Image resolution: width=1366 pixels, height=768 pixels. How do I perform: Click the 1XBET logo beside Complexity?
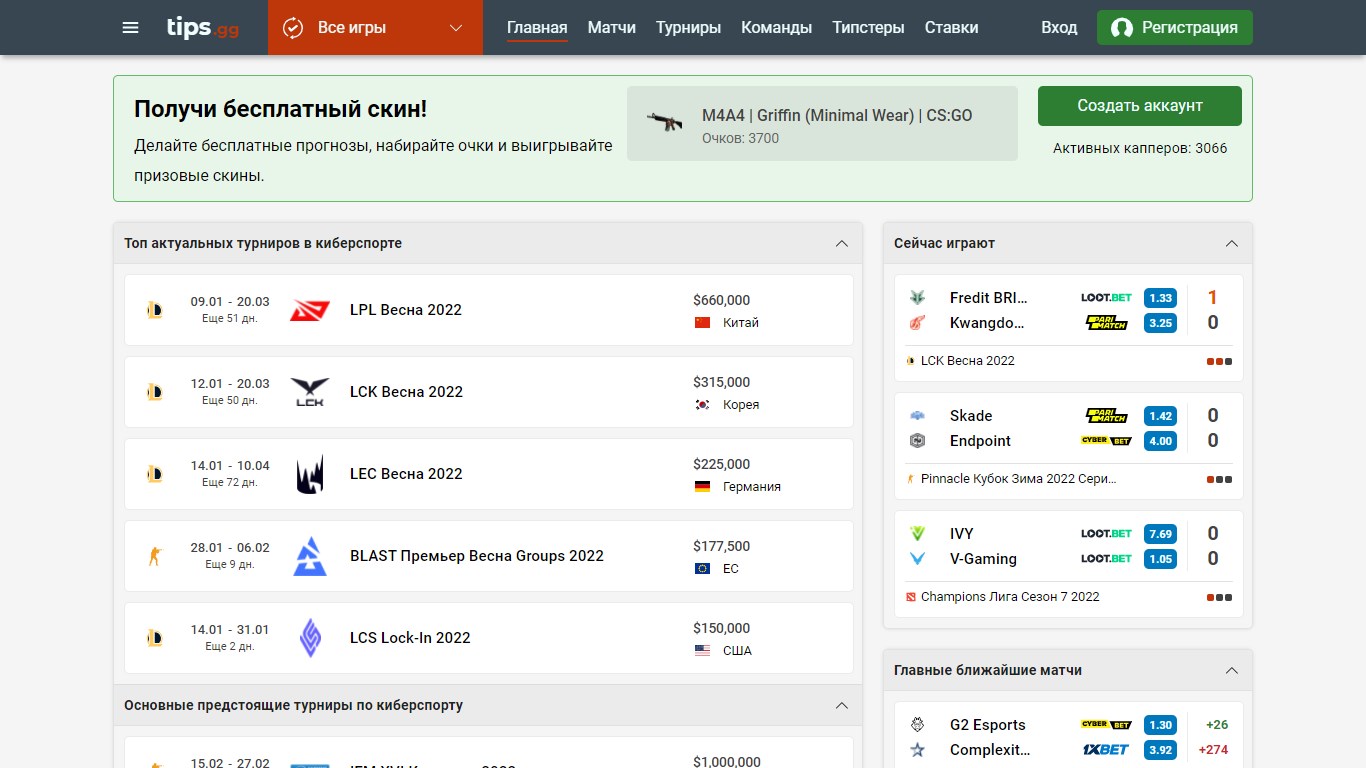(1106, 750)
